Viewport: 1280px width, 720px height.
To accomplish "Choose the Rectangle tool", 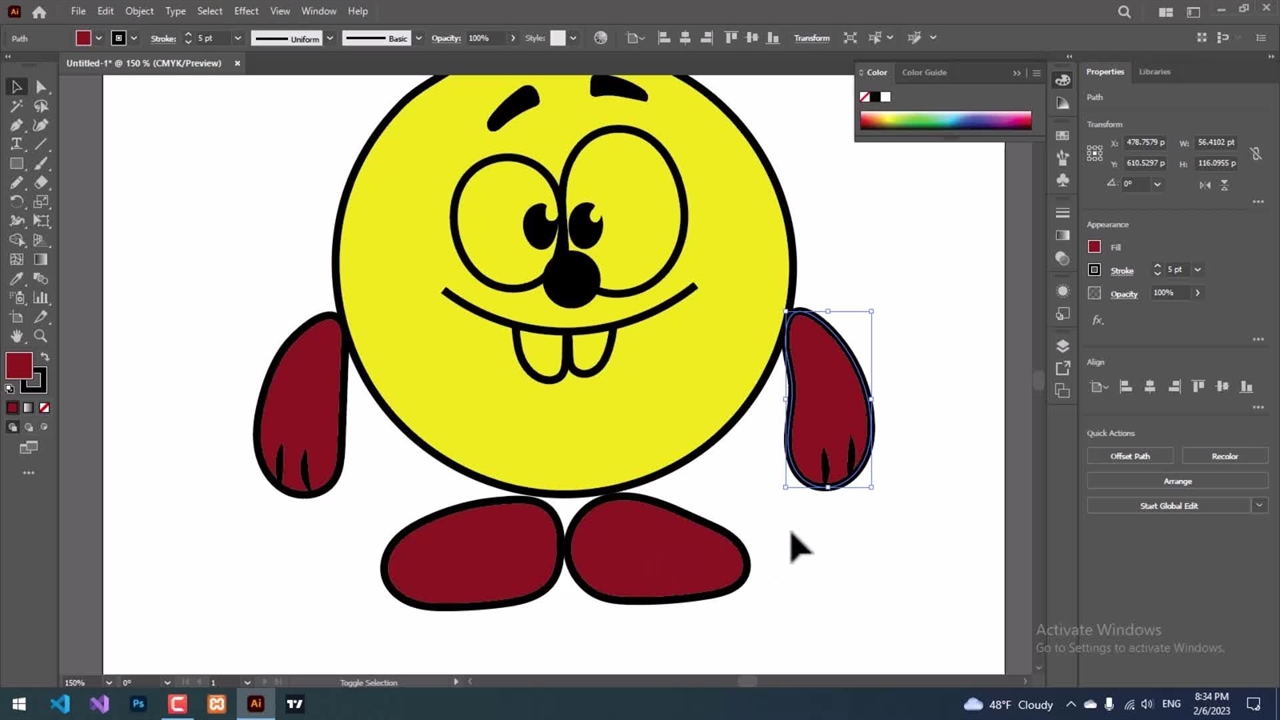I will pyautogui.click(x=17, y=163).
